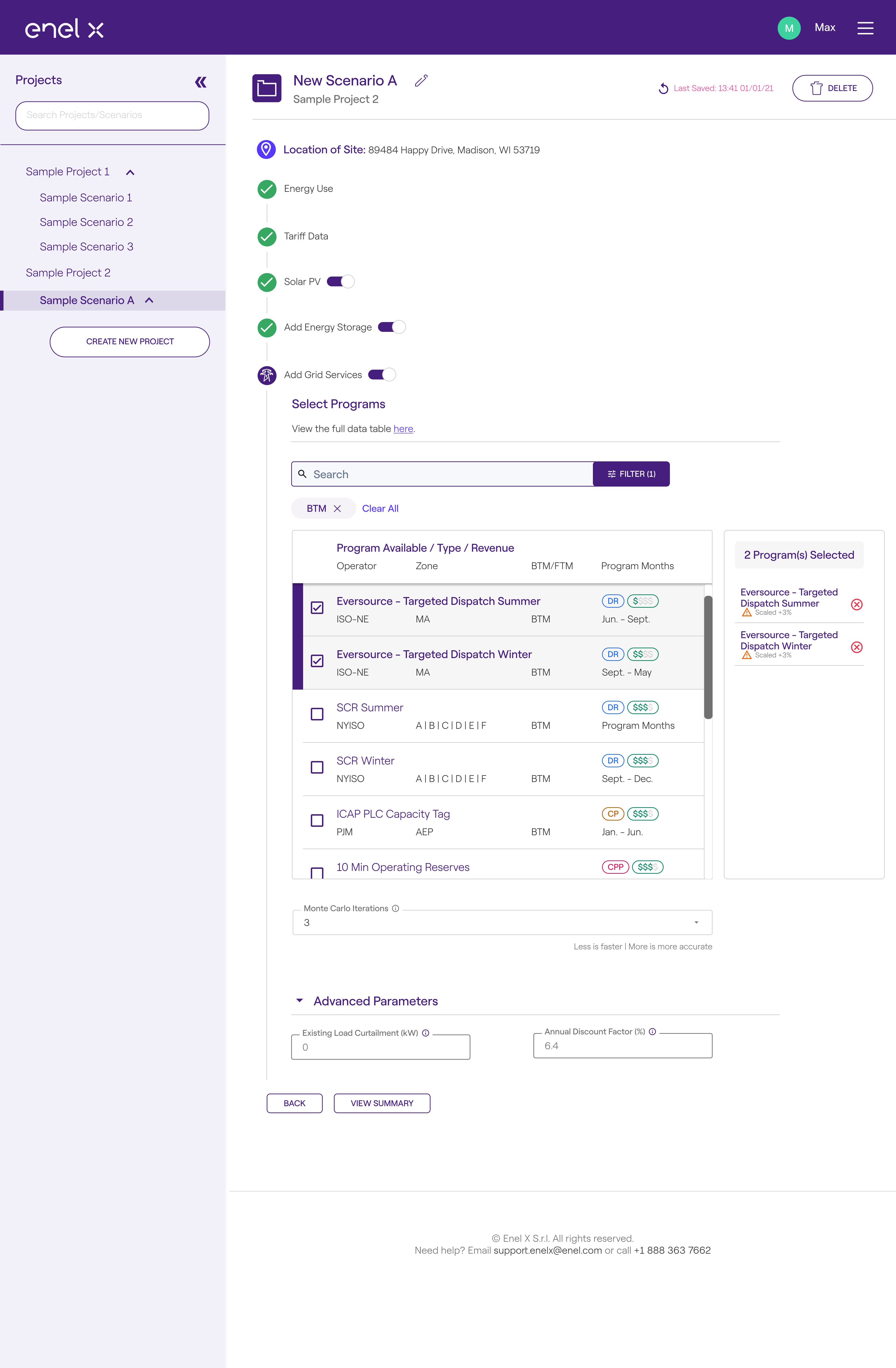Click the search magnifier icon
This screenshot has width=896, height=1368.
302,474
